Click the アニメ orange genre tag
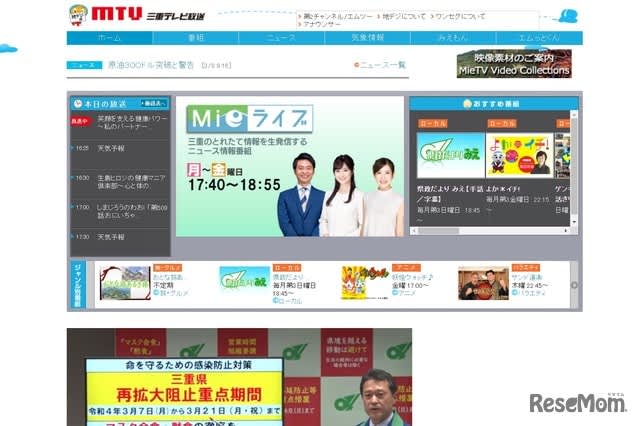The width and height of the screenshot is (640, 426). click(x=406, y=268)
